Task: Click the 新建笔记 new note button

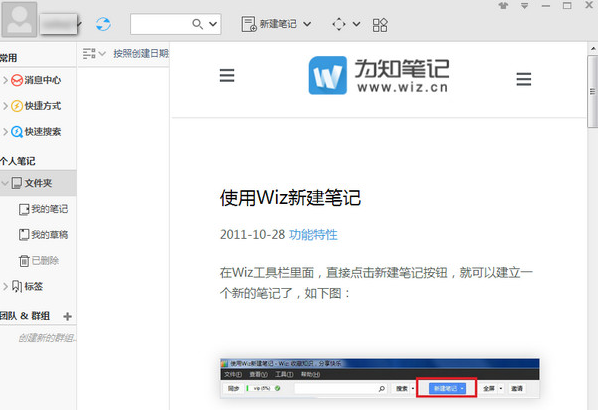Action: click(x=269, y=24)
